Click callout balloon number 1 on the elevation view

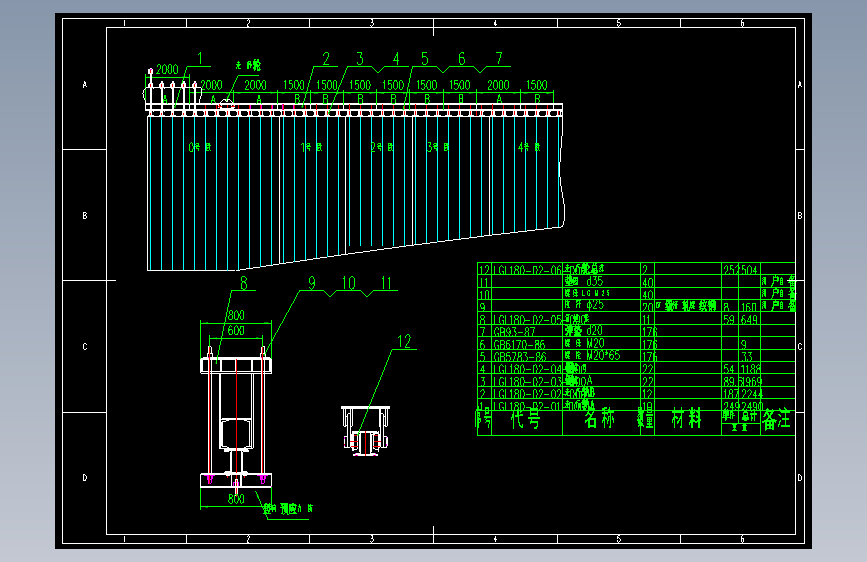coord(200,58)
